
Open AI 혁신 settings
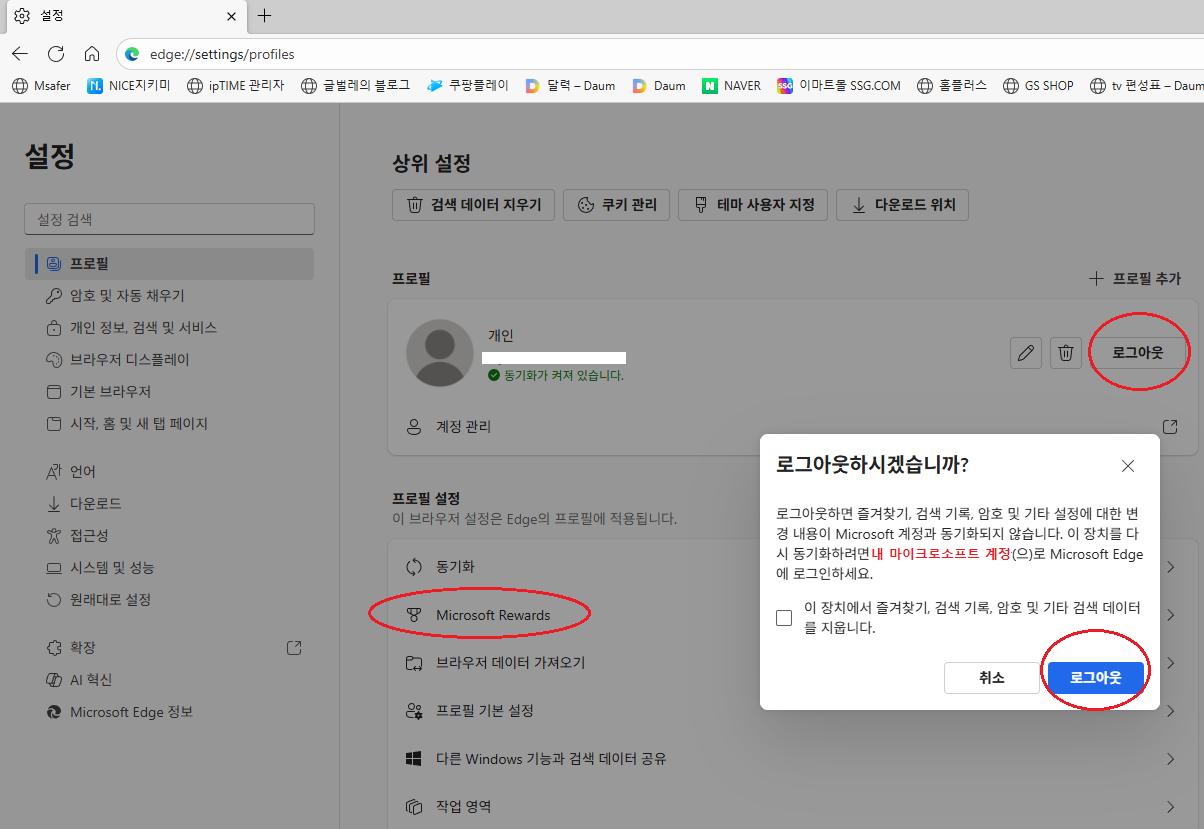(x=169, y=680)
